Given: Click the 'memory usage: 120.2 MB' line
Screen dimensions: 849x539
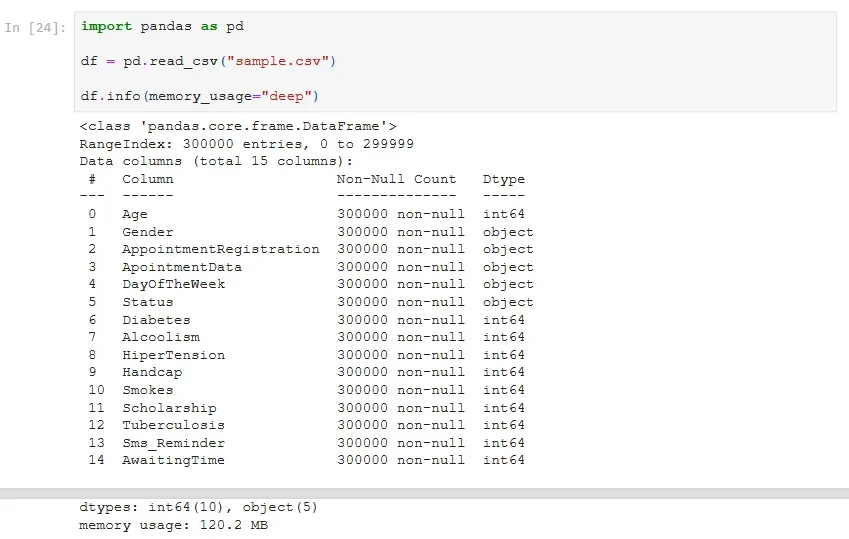Looking at the screenshot, I should click(x=173, y=525).
